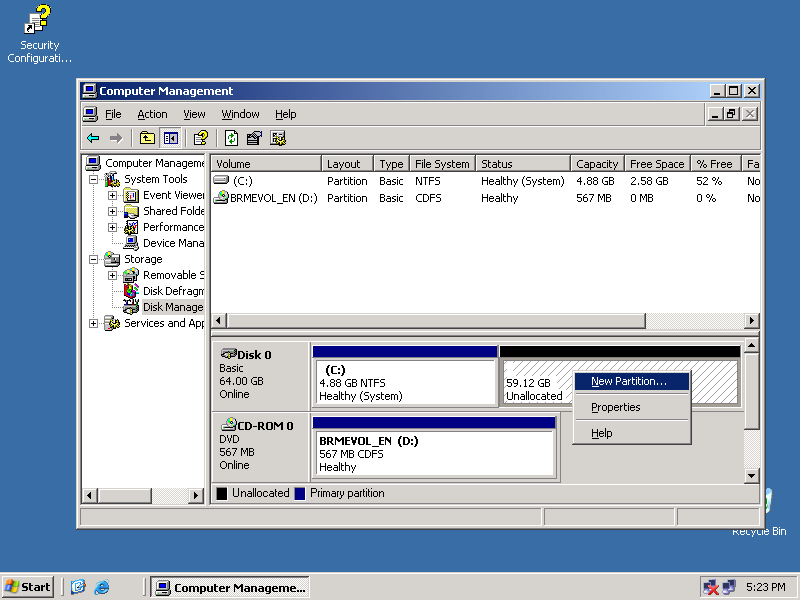Choose Properties from context menu
Viewport: 800px width, 600px height.
[x=632, y=407]
